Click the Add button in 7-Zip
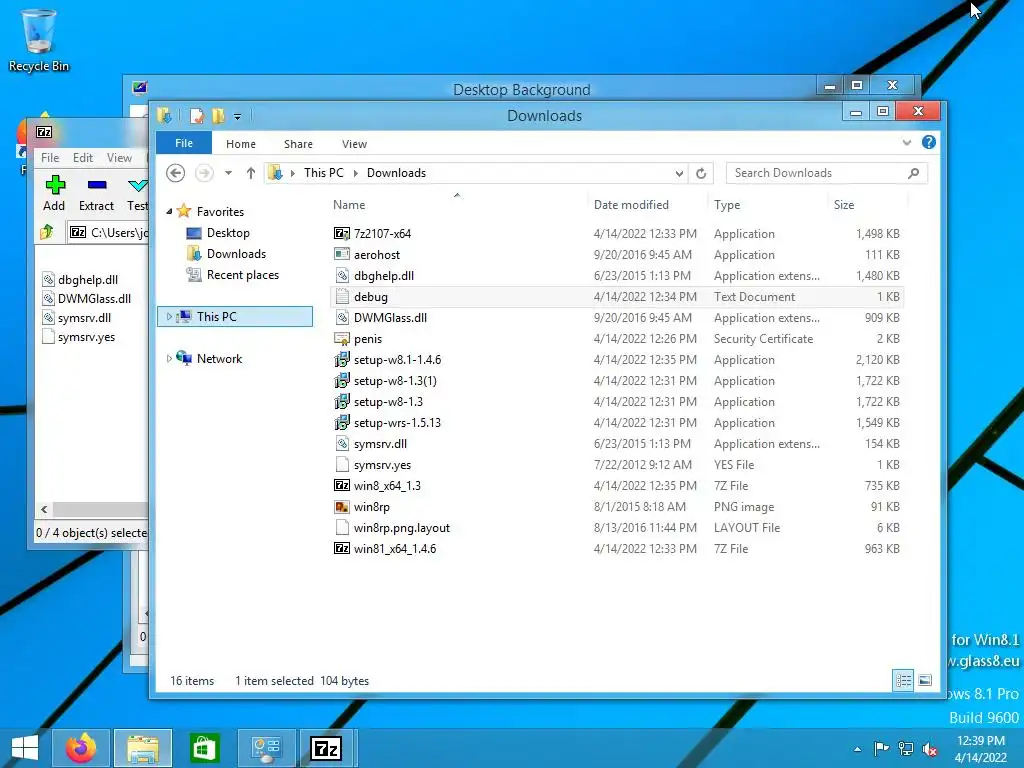The width and height of the screenshot is (1024, 768). (x=54, y=193)
